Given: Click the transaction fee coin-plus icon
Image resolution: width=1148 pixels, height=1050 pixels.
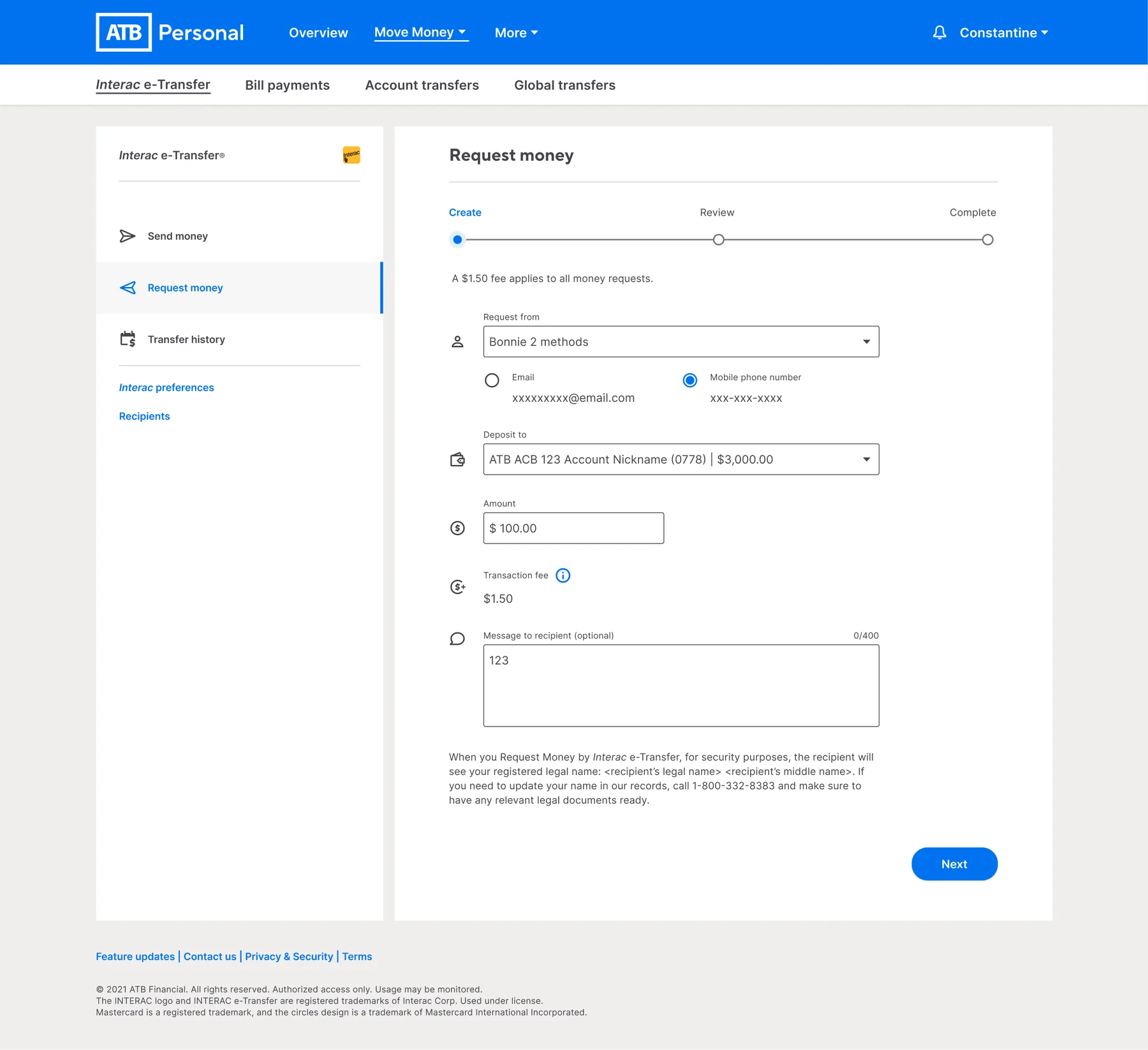Looking at the screenshot, I should 457,587.
